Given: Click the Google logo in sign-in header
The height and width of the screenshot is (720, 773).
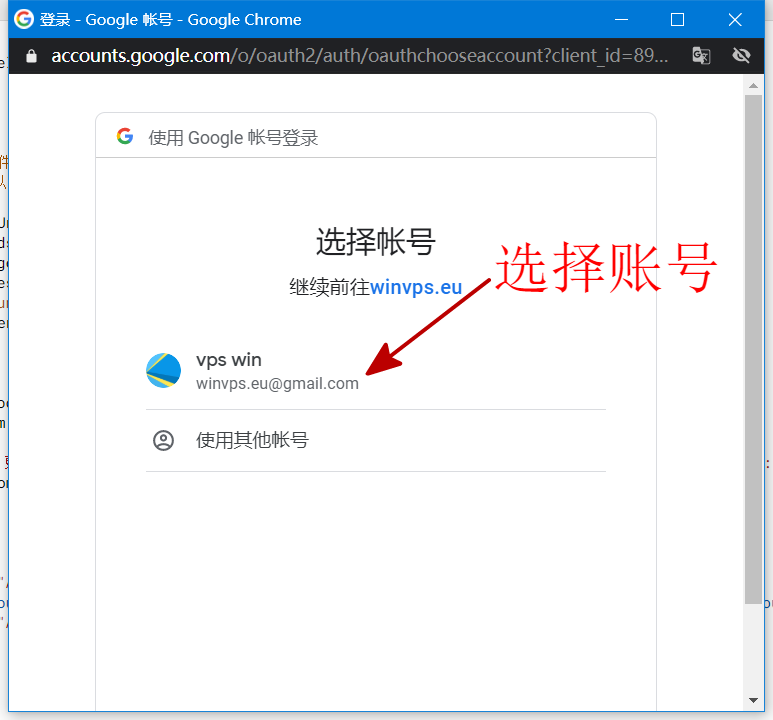Looking at the screenshot, I should [x=125, y=136].
